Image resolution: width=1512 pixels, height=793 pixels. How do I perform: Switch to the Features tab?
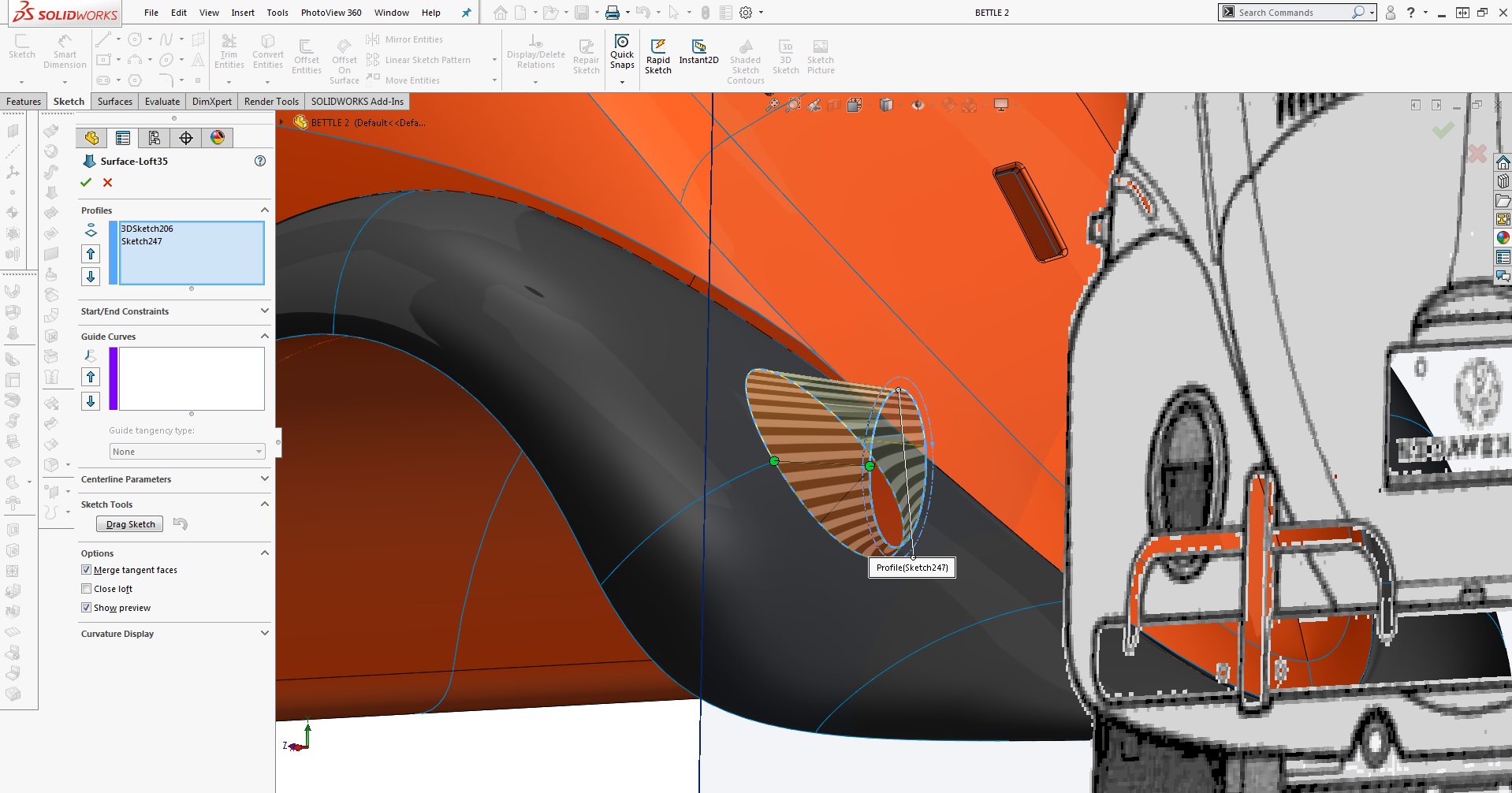24,102
